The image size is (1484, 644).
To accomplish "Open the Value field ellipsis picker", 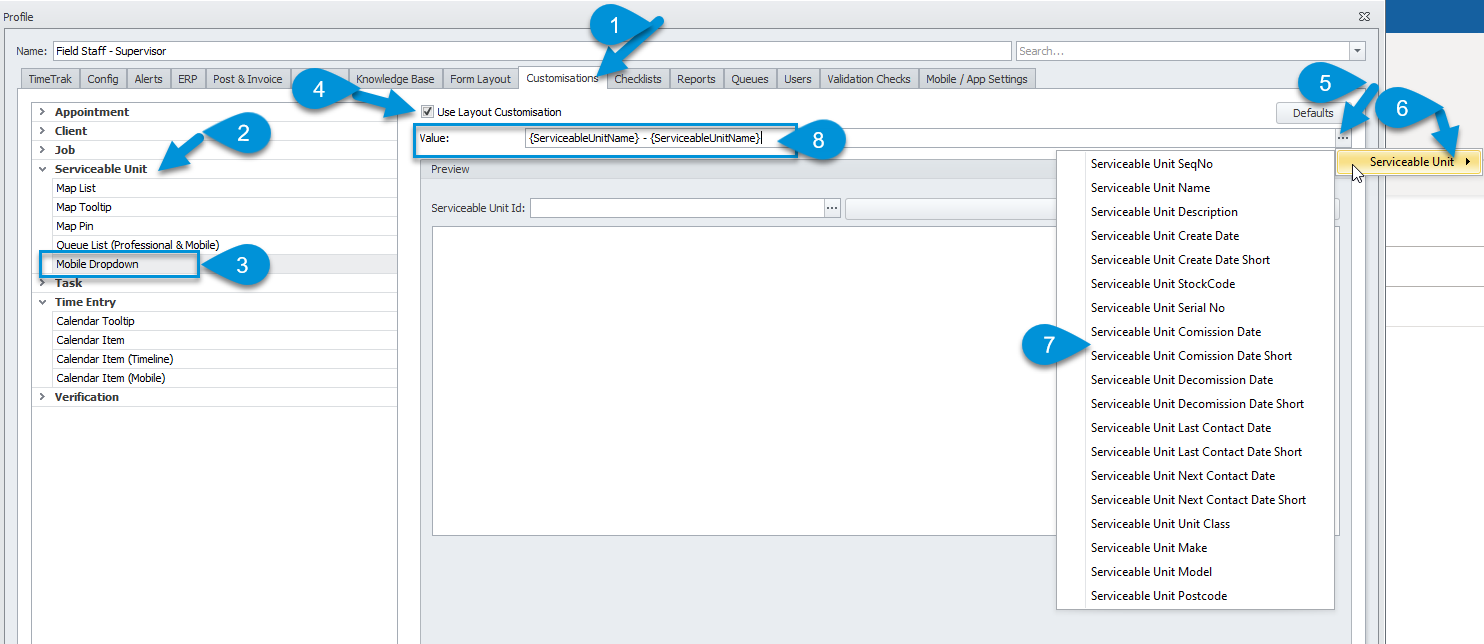I will [x=1342, y=137].
